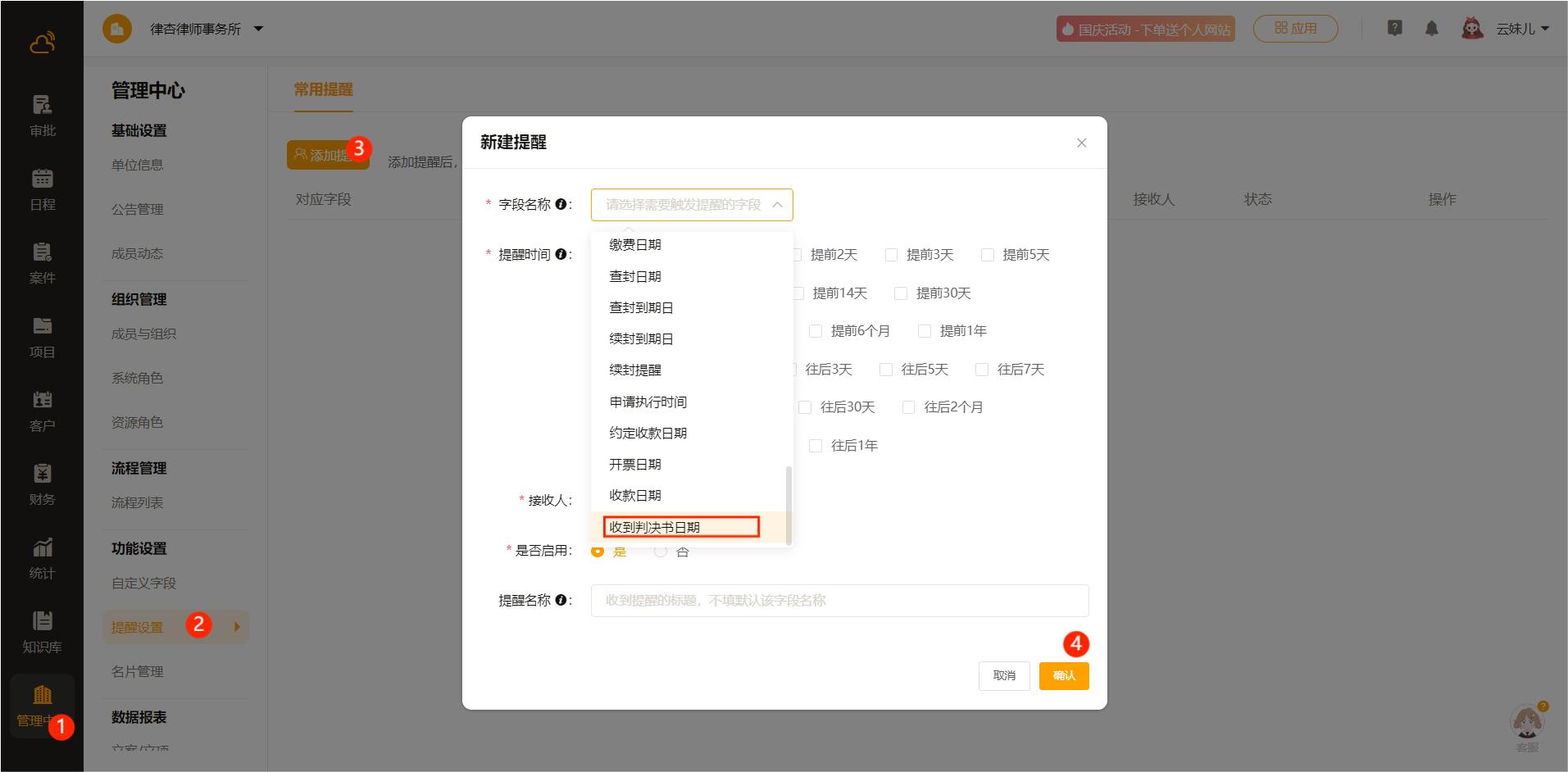Open the 审批 approval sidebar icon
The width and height of the screenshot is (1568, 772).
[42, 115]
